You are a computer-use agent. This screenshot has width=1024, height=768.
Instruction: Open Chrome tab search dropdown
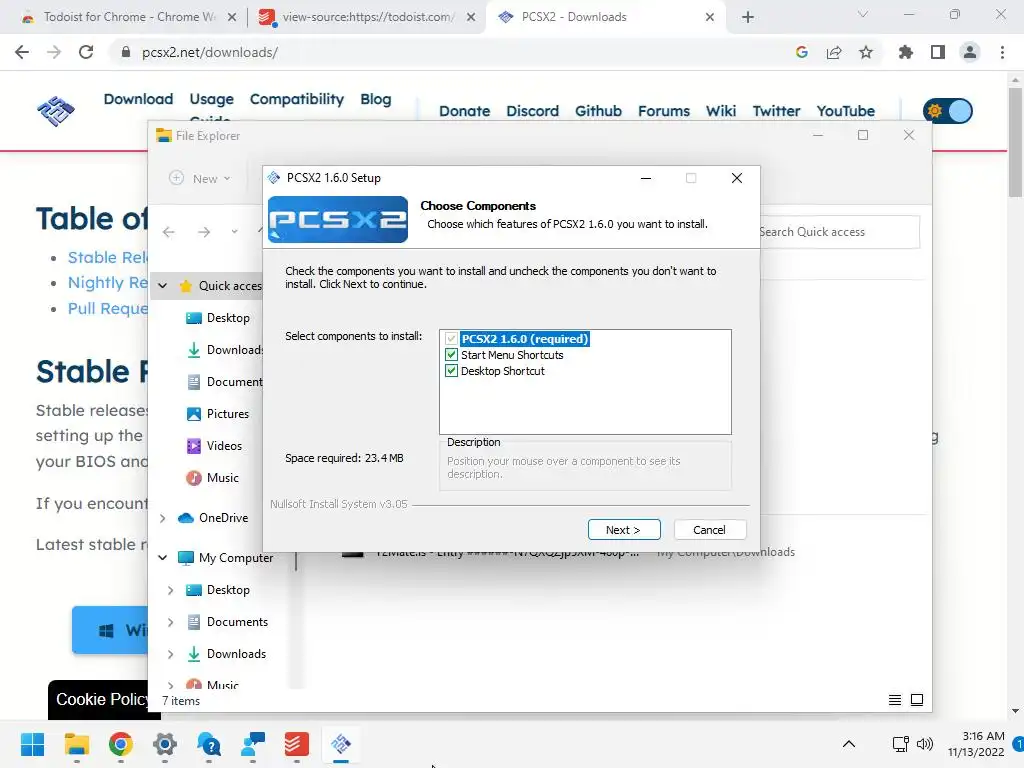click(x=863, y=14)
